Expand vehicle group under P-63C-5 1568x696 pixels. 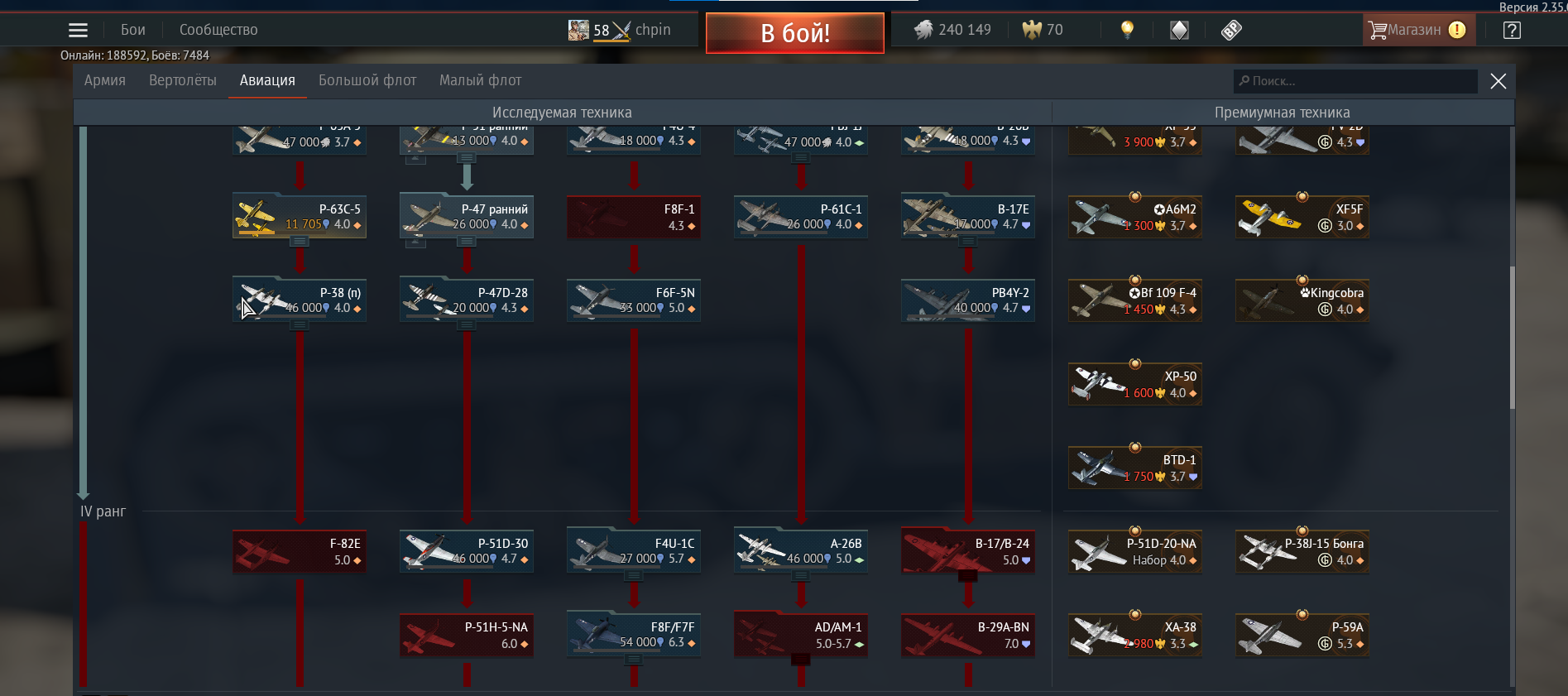(x=300, y=242)
